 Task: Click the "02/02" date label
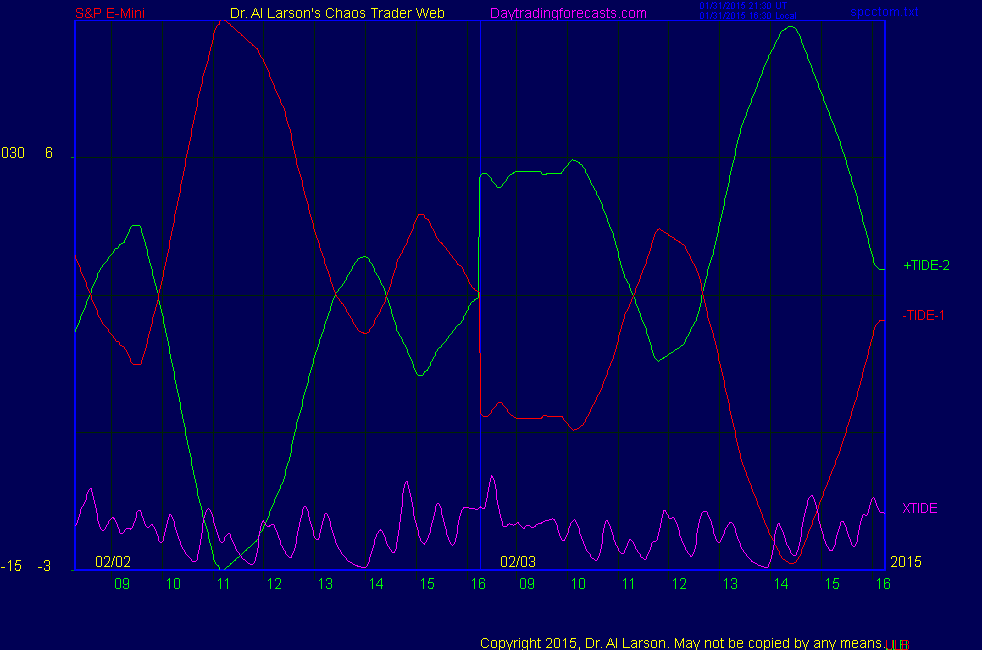[x=113, y=562]
